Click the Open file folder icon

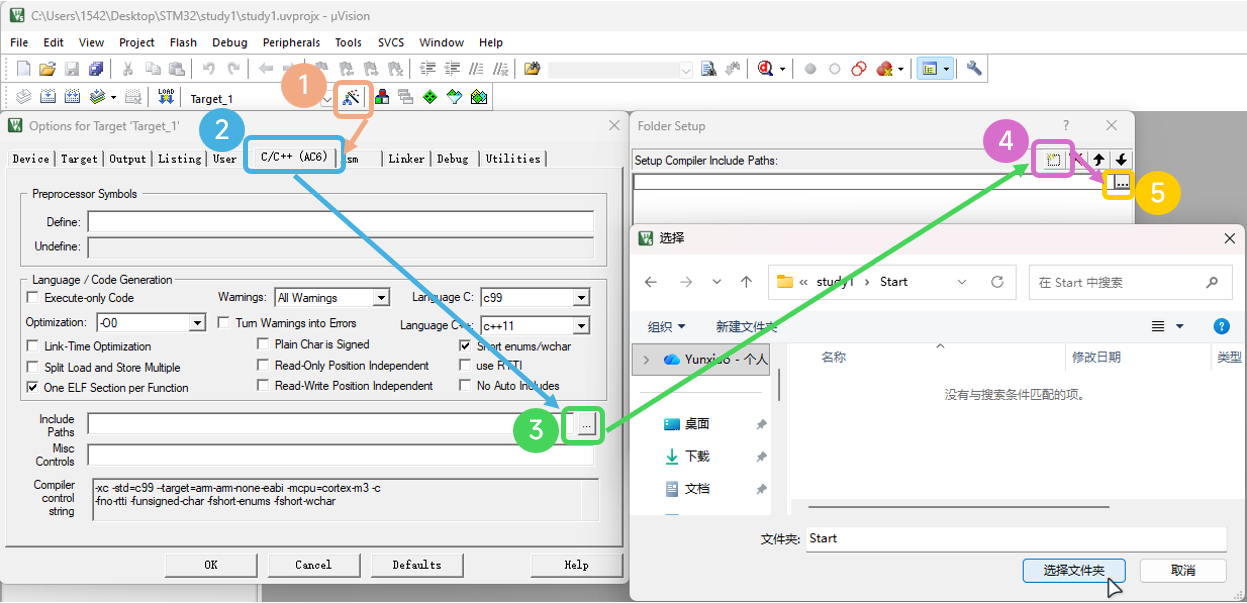click(x=47, y=69)
